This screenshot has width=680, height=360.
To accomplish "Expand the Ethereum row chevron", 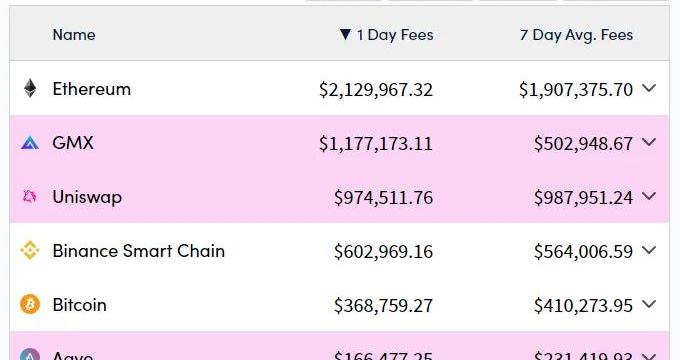I will (649, 88).
